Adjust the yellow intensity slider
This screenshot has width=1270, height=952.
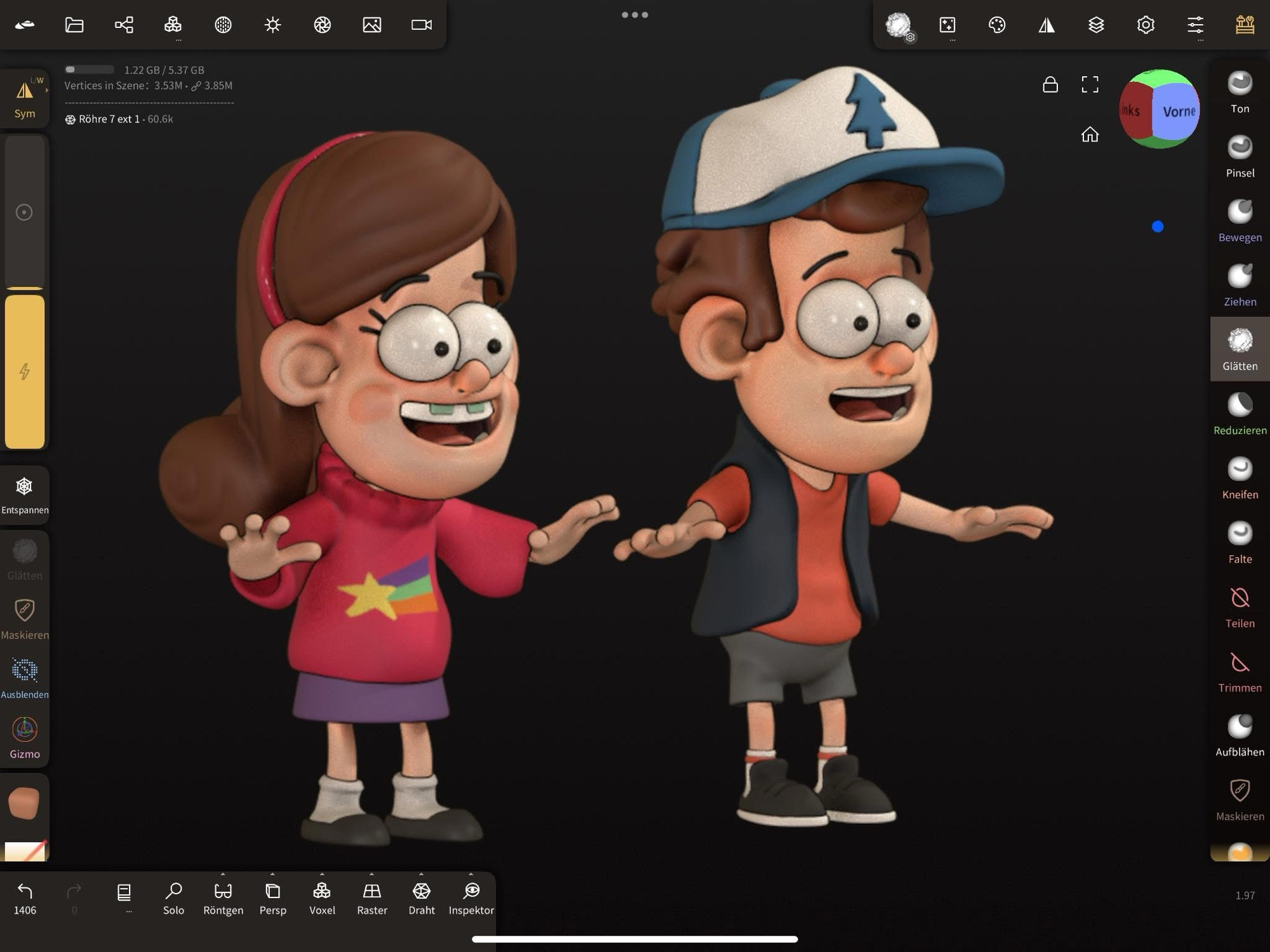[x=25, y=372]
